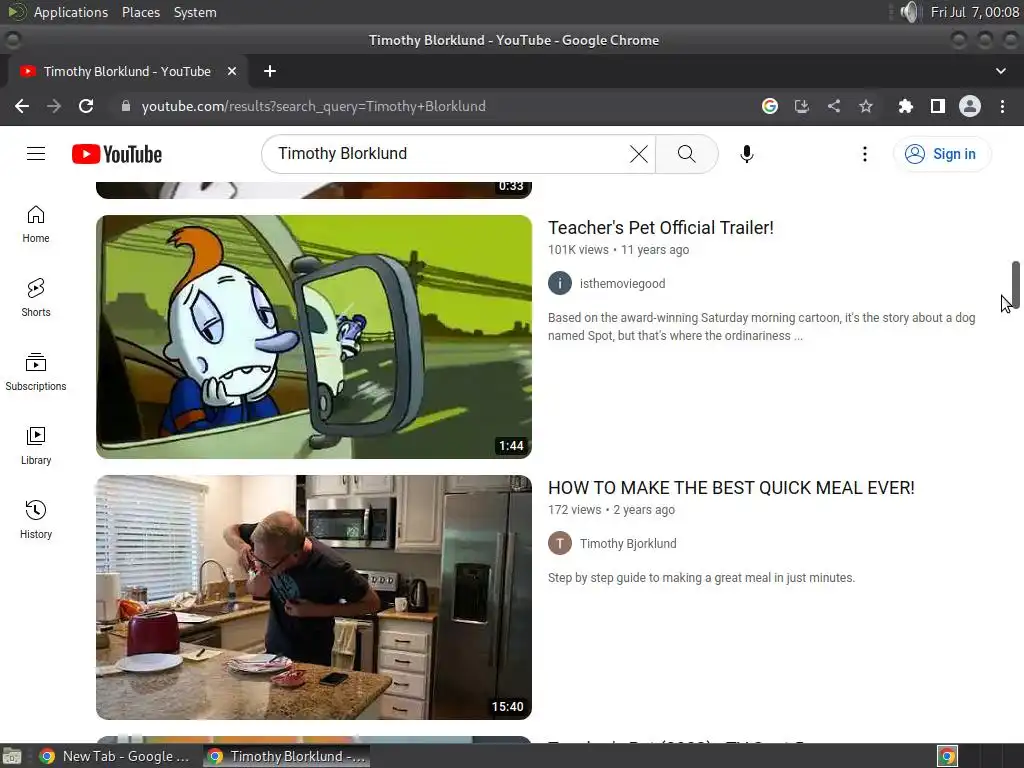The image size is (1024, 768).
Task: Open Teacher's Pet Official Trailer thumbnail
Action: 313,337
